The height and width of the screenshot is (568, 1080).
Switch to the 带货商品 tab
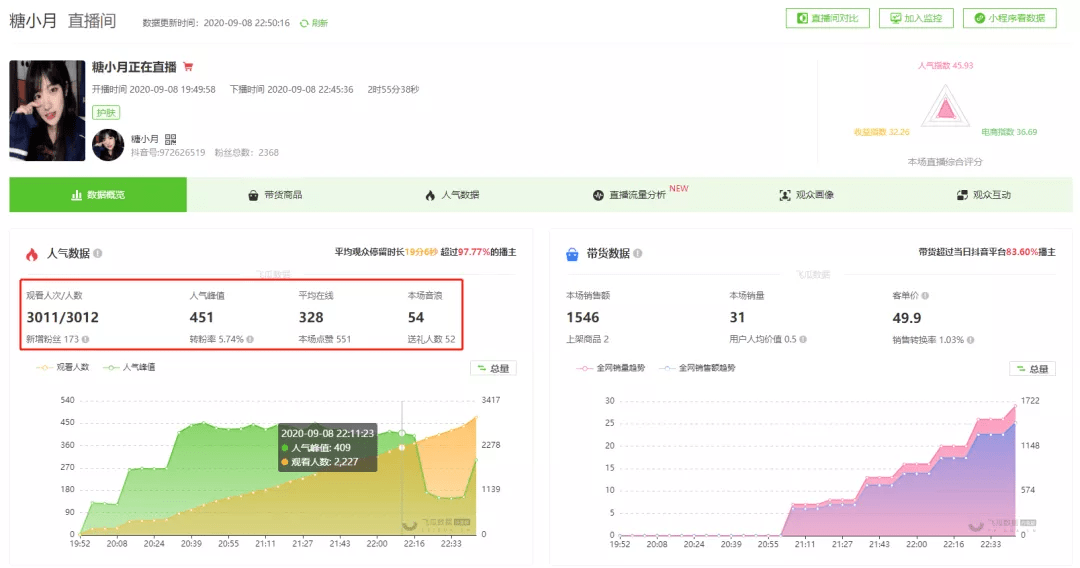[x=276, y=195]
